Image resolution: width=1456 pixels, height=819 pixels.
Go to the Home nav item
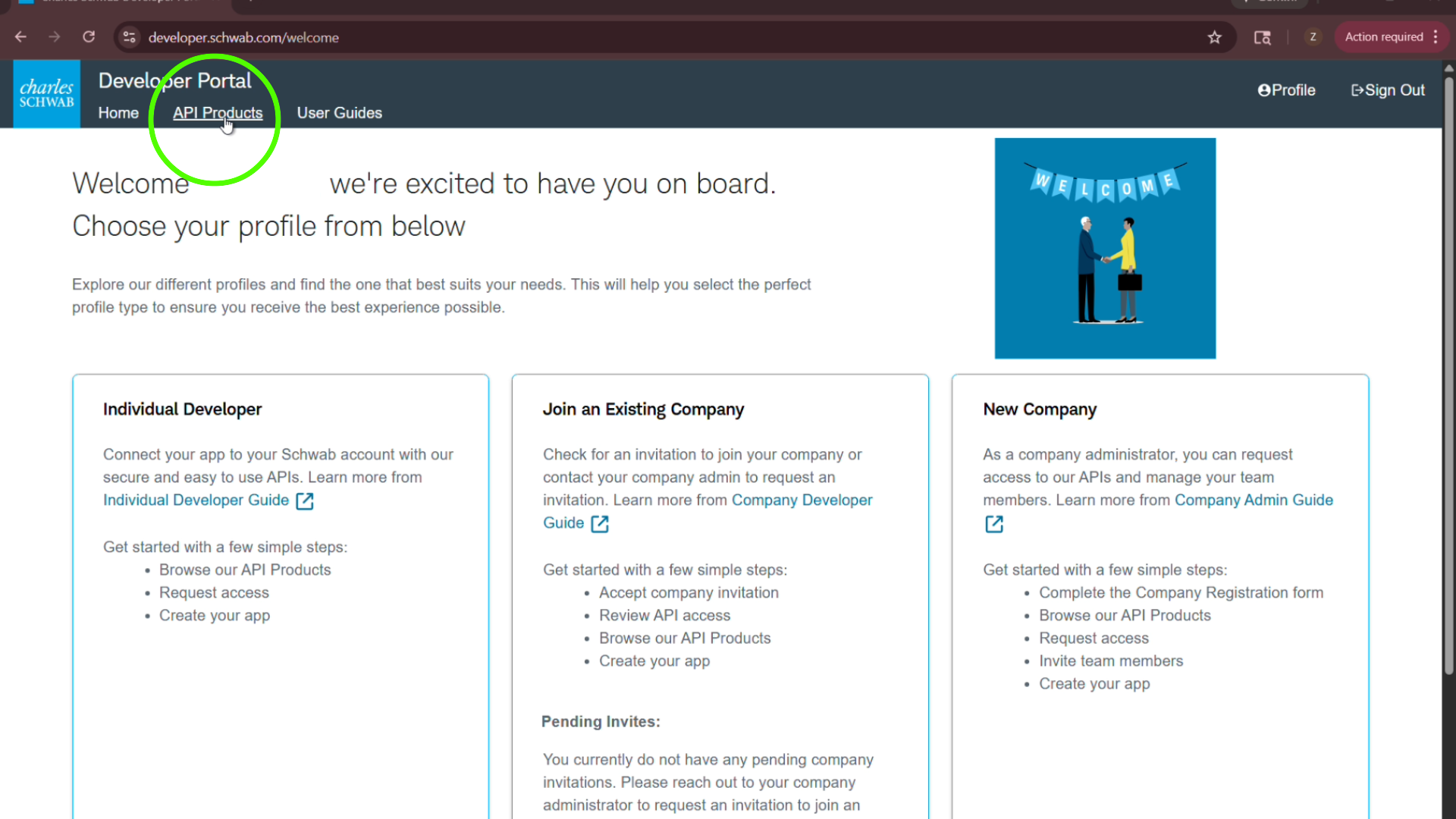point(118,113)
